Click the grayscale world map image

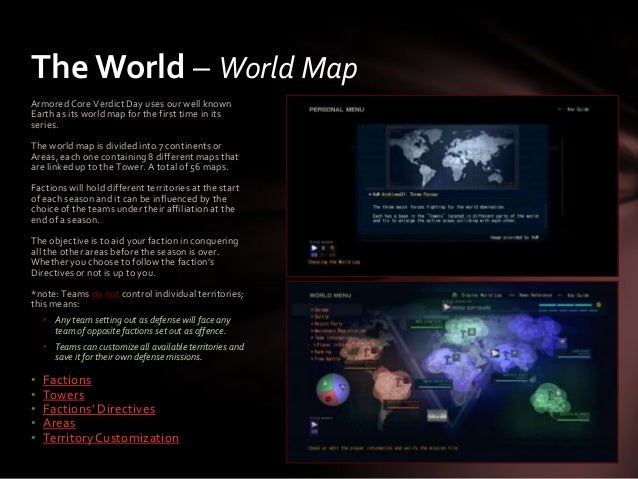(452, 157)
